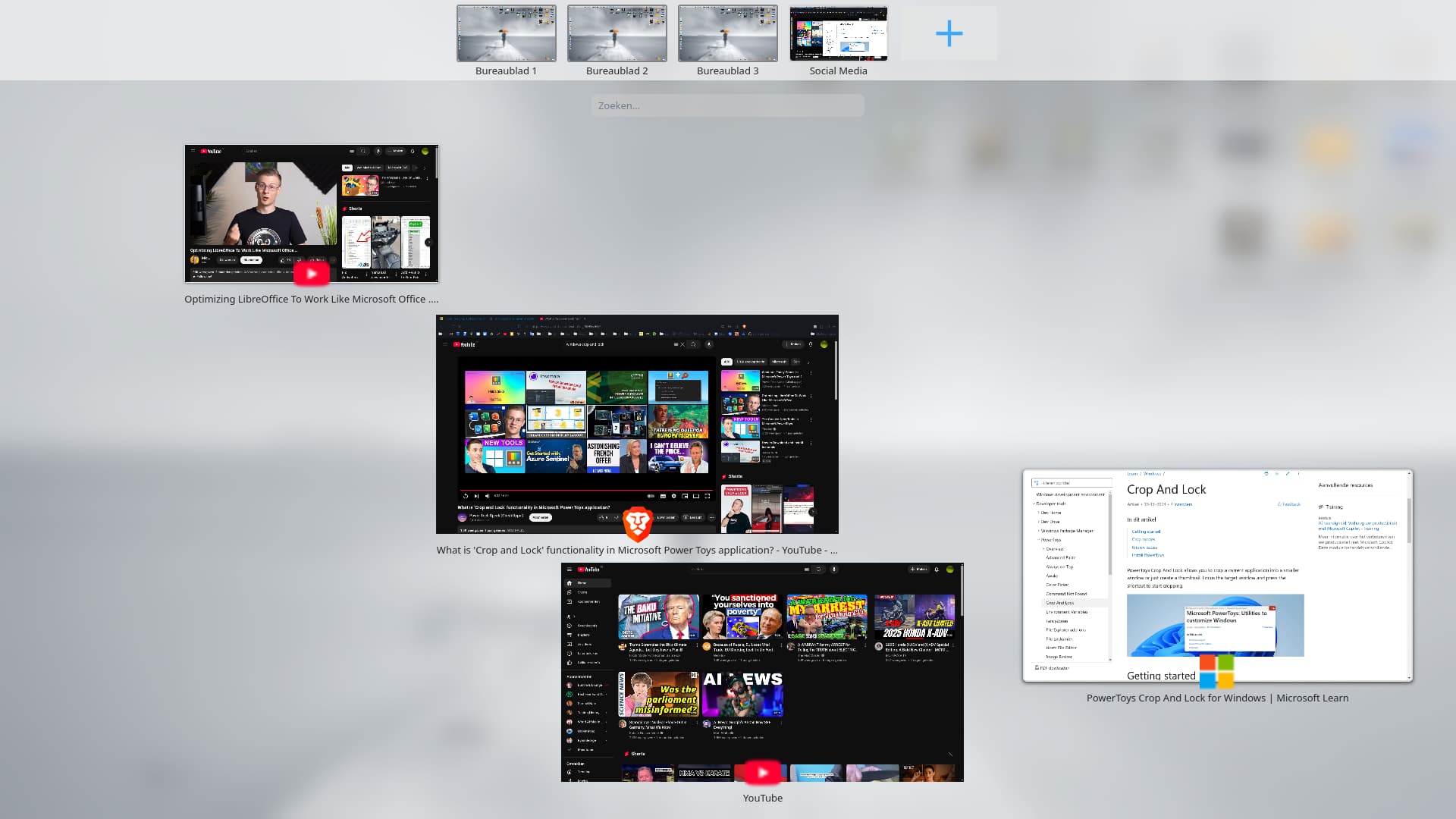Focus the Zoeken search field
The image size is (1456, 819).
pyautogui.click(x=727, y=105)
